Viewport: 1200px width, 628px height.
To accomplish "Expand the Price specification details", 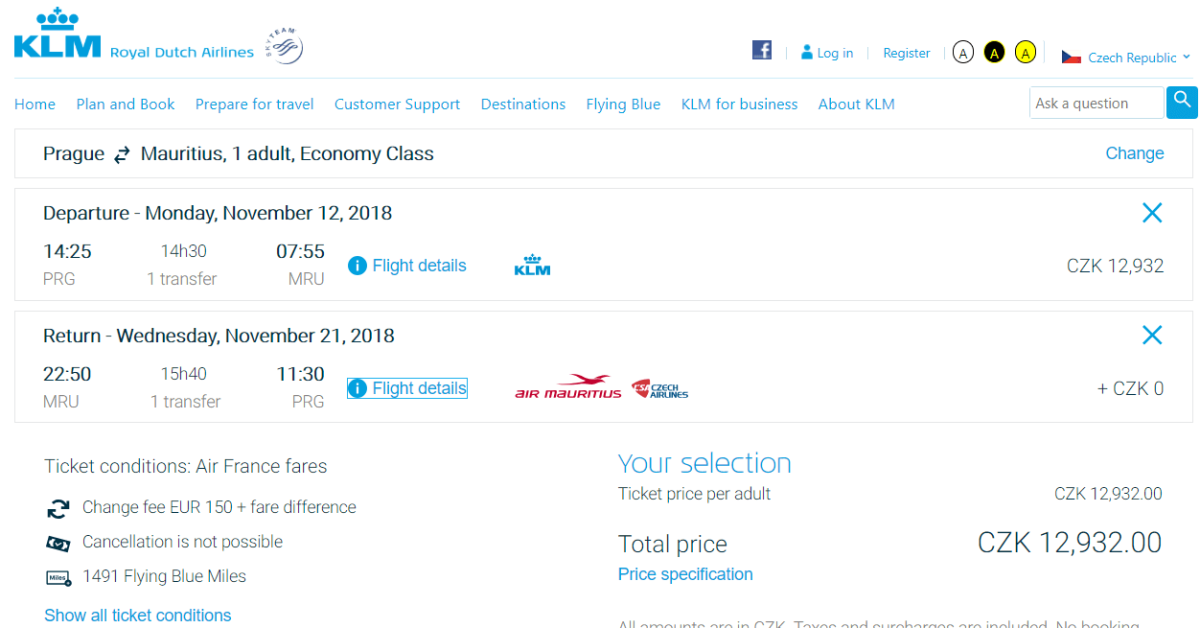I will 685,574.
